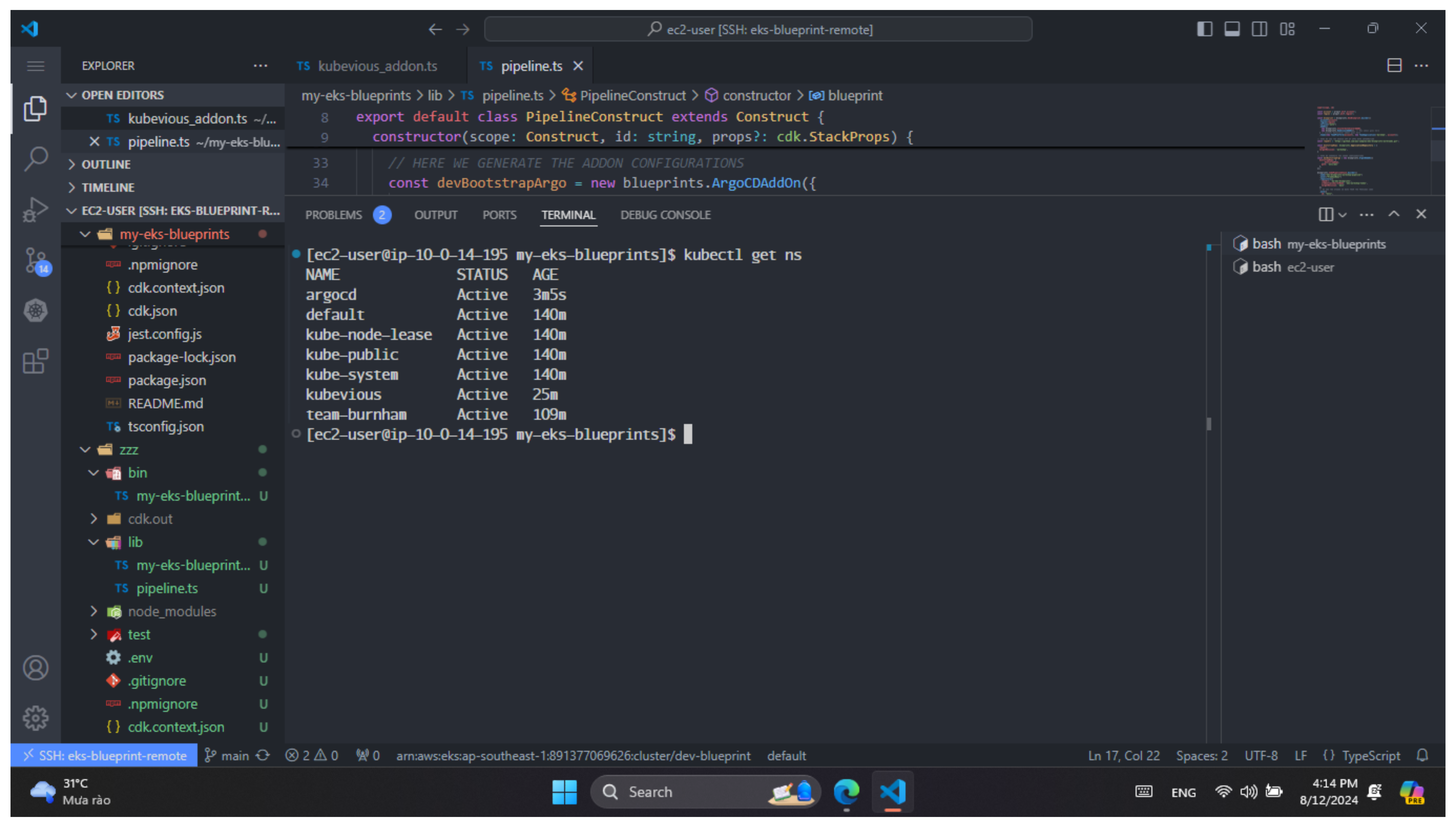Open Run and Debug view
Viewport: 1456px width, 828px height.
point(35,209)
